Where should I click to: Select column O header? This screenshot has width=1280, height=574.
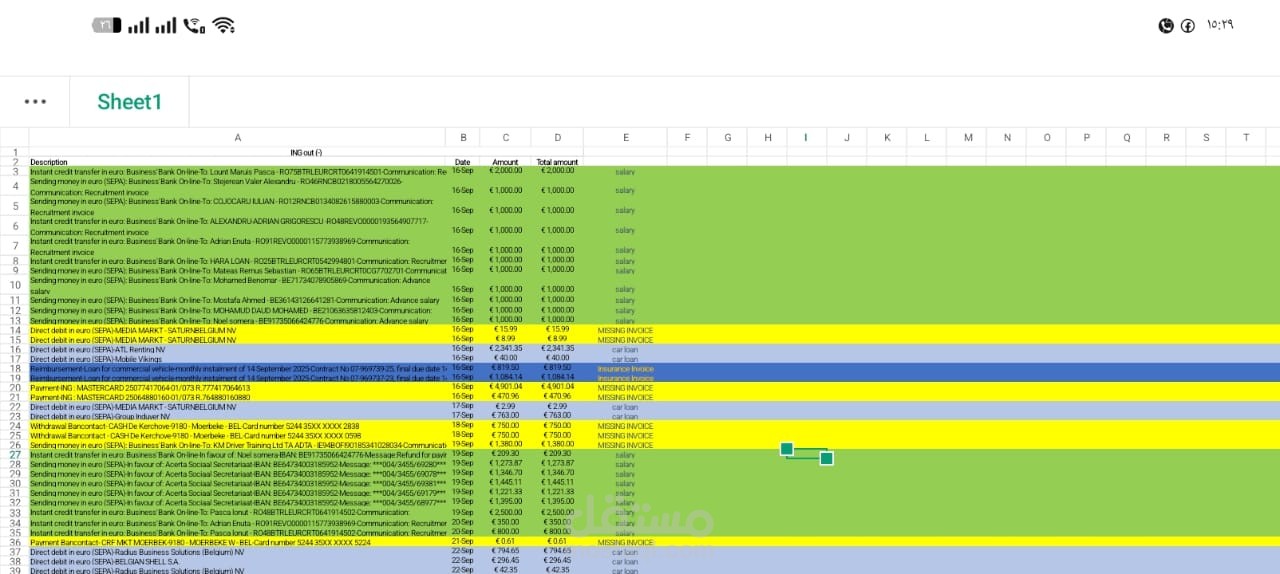click(1047, 137)
